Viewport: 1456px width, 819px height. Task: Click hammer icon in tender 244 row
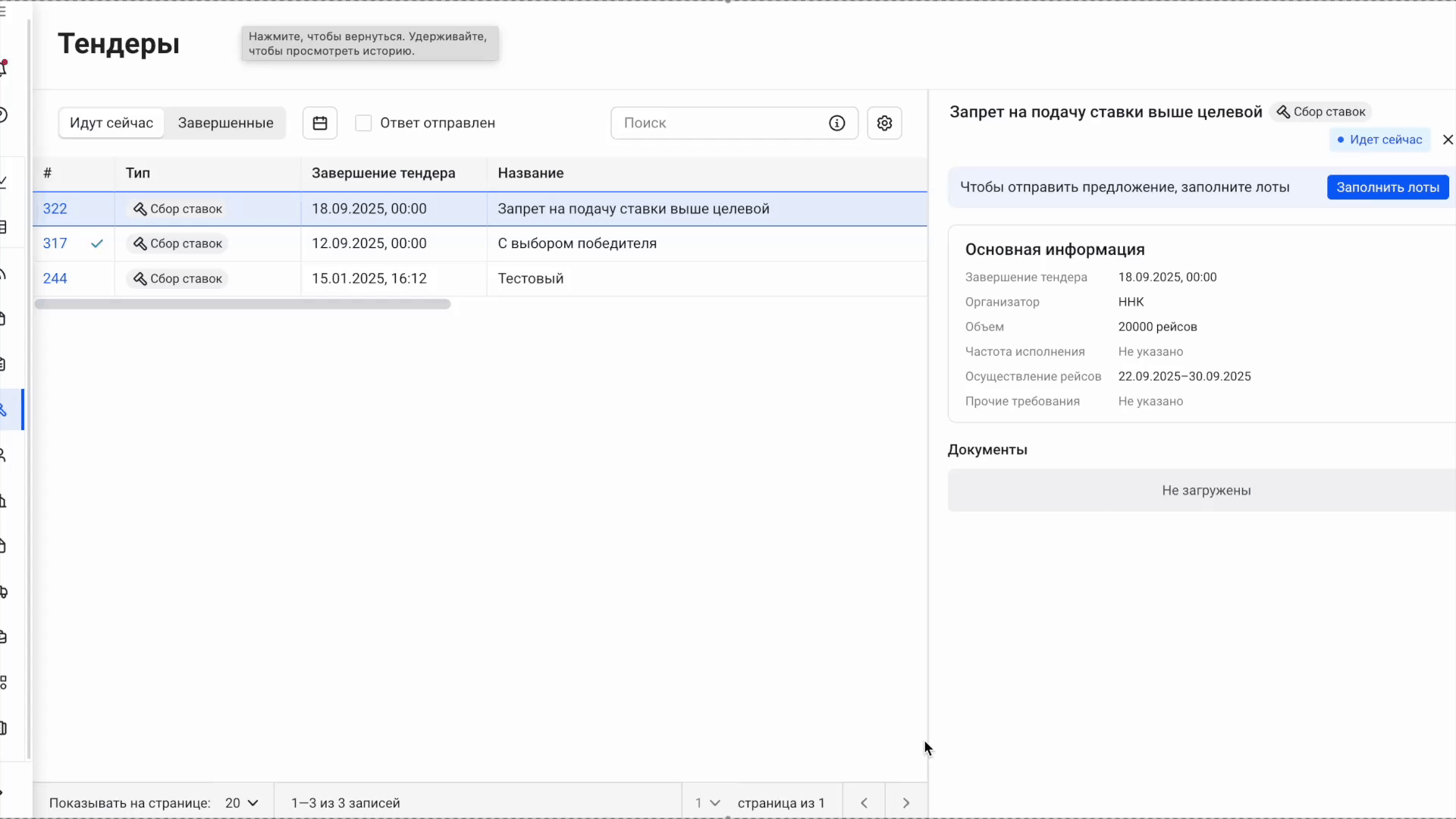point(140,279)
